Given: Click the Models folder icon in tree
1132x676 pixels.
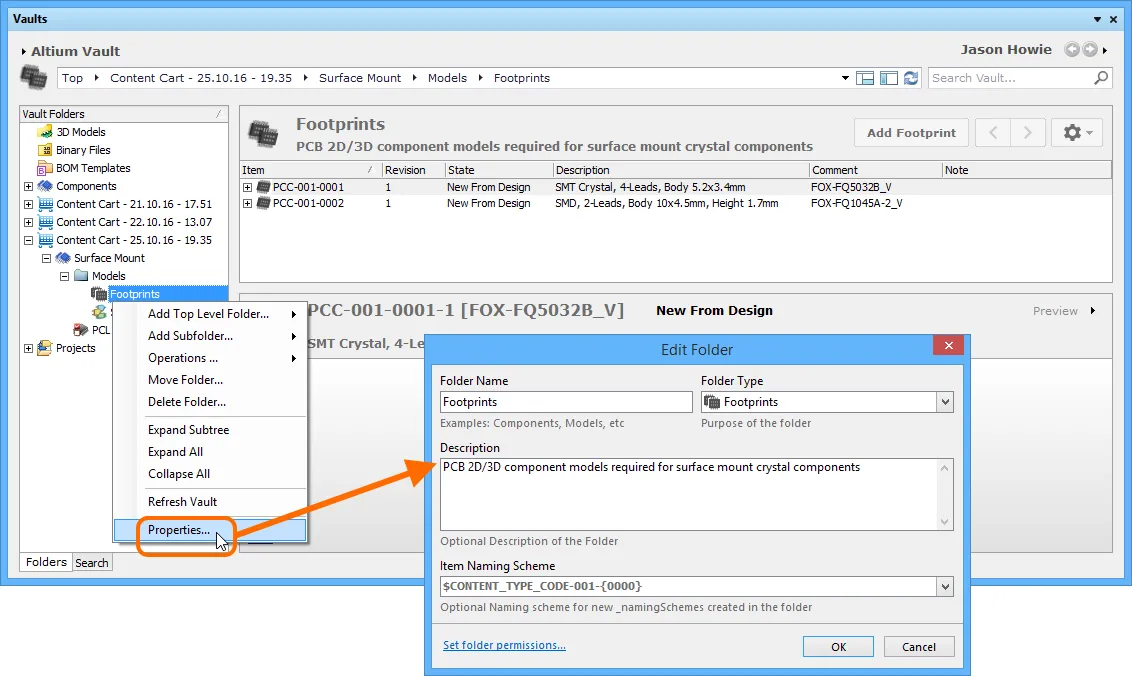Looking at the screenshot, I should [81, 276].
